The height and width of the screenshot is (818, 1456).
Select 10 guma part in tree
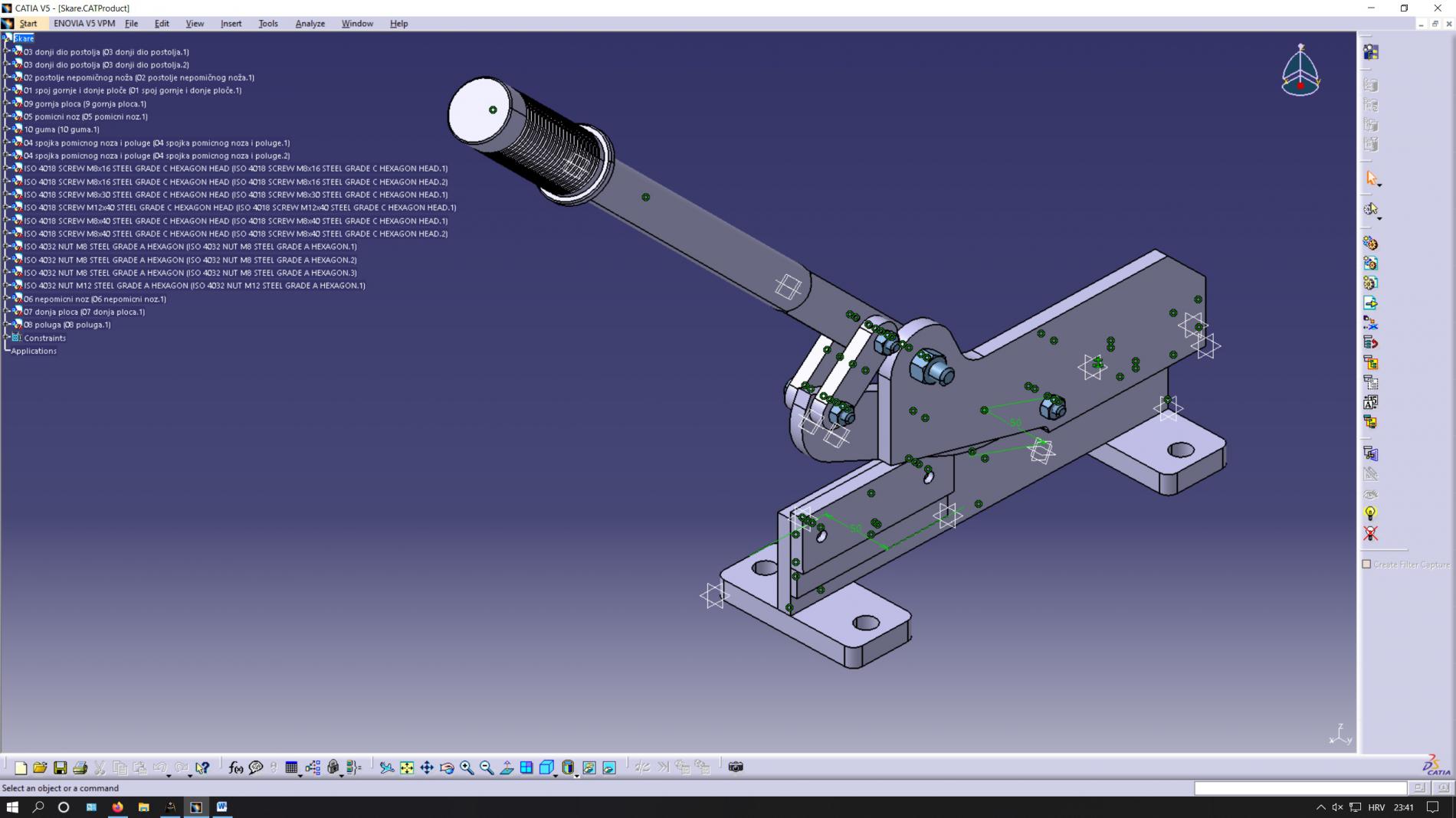[61, 129]
